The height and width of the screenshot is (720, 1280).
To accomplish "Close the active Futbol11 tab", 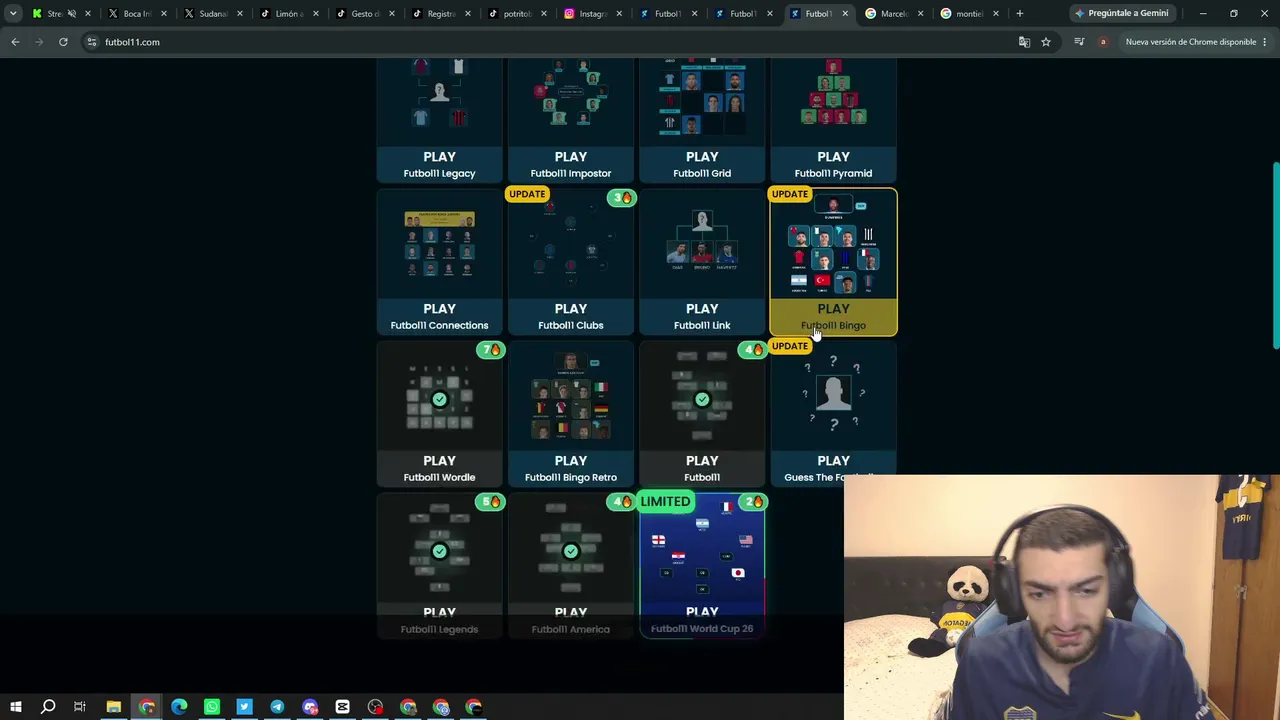I will point(845,14).
